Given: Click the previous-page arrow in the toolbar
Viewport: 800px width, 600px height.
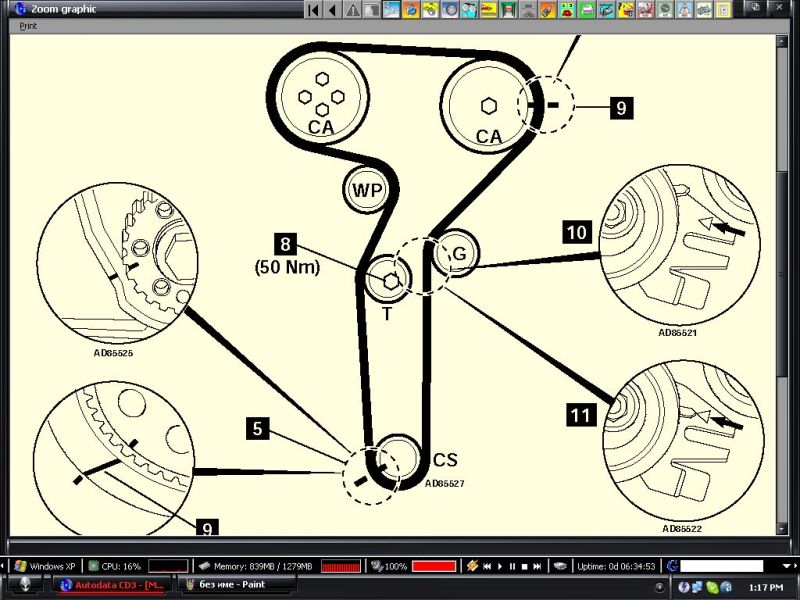Looking at the screenshot, I should coord(331,10).
